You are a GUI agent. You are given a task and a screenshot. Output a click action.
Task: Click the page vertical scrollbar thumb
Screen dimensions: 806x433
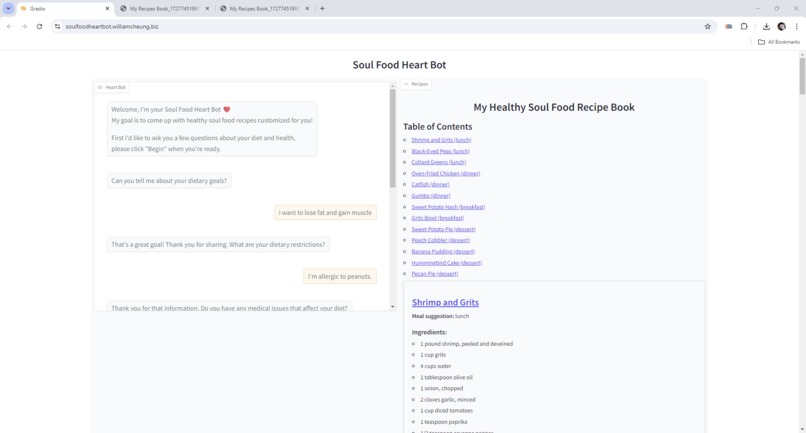coord(802,76)
